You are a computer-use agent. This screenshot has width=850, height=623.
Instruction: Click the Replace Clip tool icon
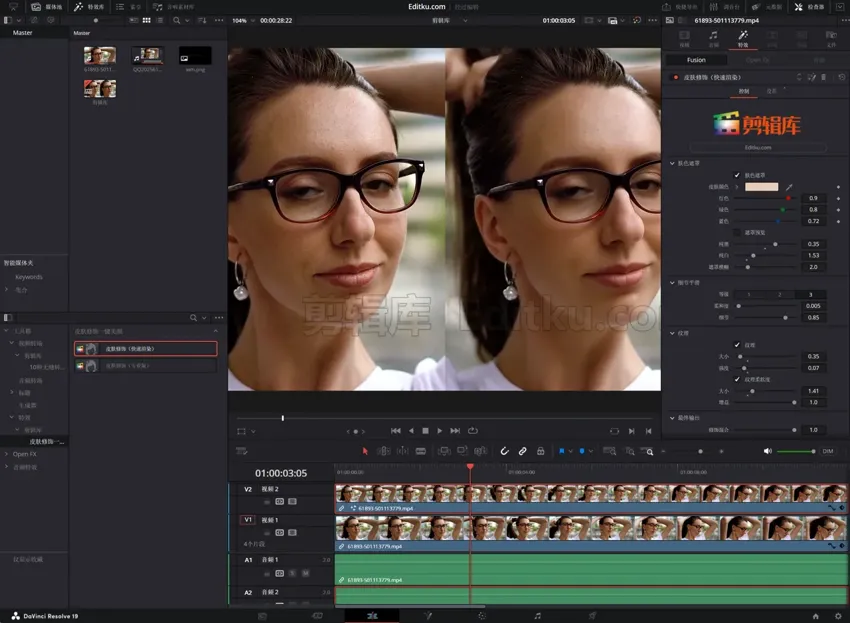tap(481, 451)
